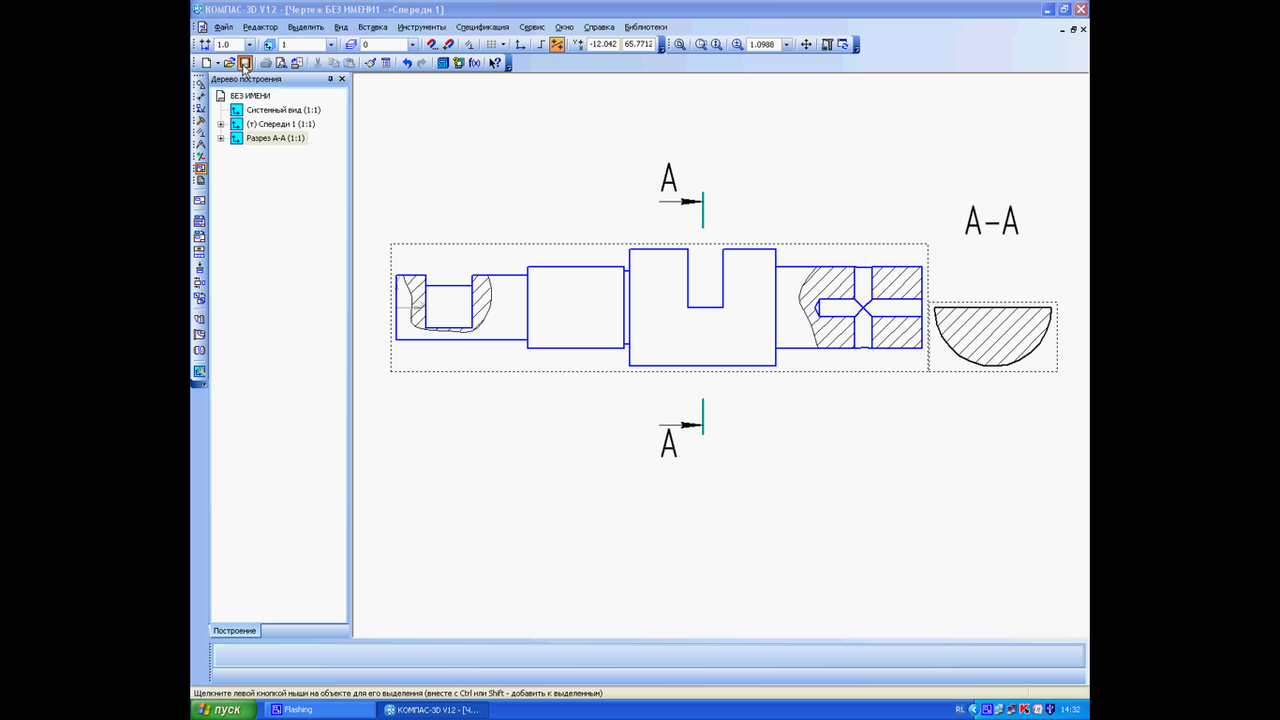The image size is (1280, 720).
Task: Click the Open file folder icon
Action: coord(229,63)
